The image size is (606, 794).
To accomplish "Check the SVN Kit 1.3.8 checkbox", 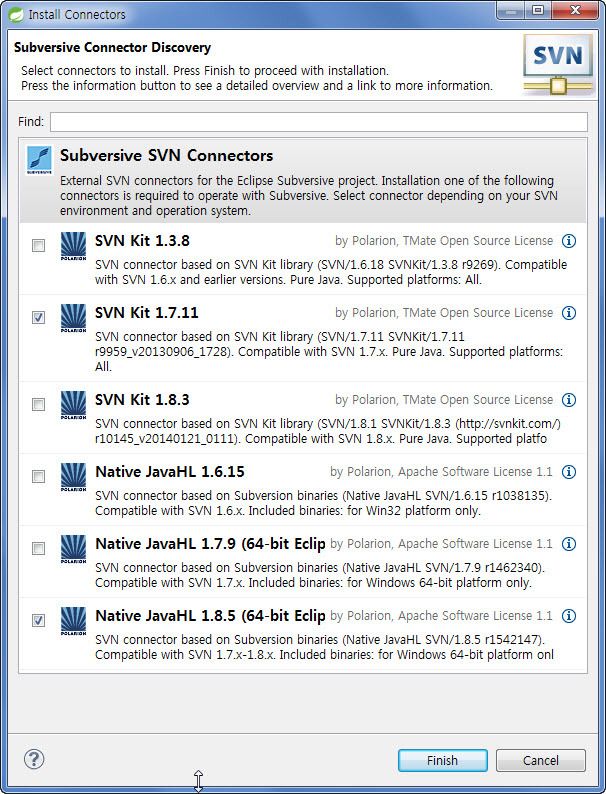I will pyautogui.click(x=38, y=246).
